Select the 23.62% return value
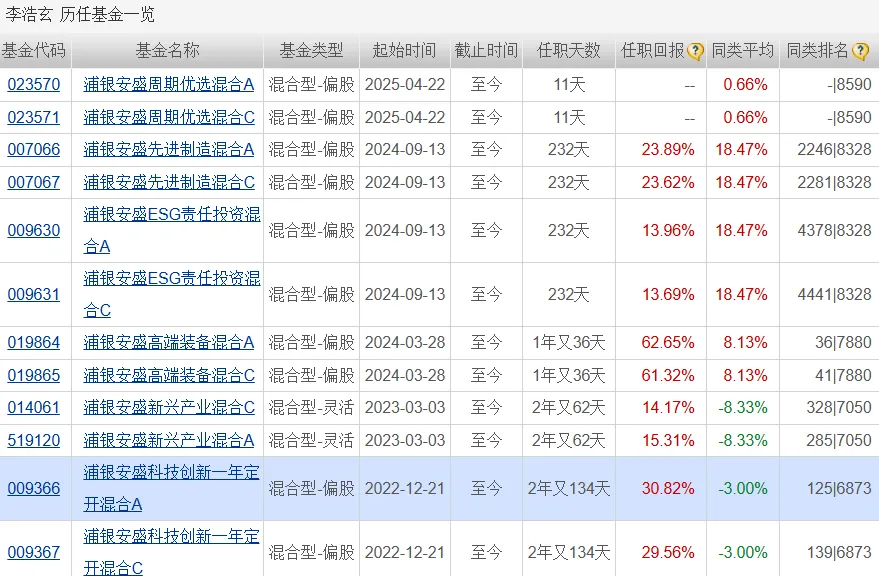The width and height of the screenshot is (879, 576). (668, 182)
